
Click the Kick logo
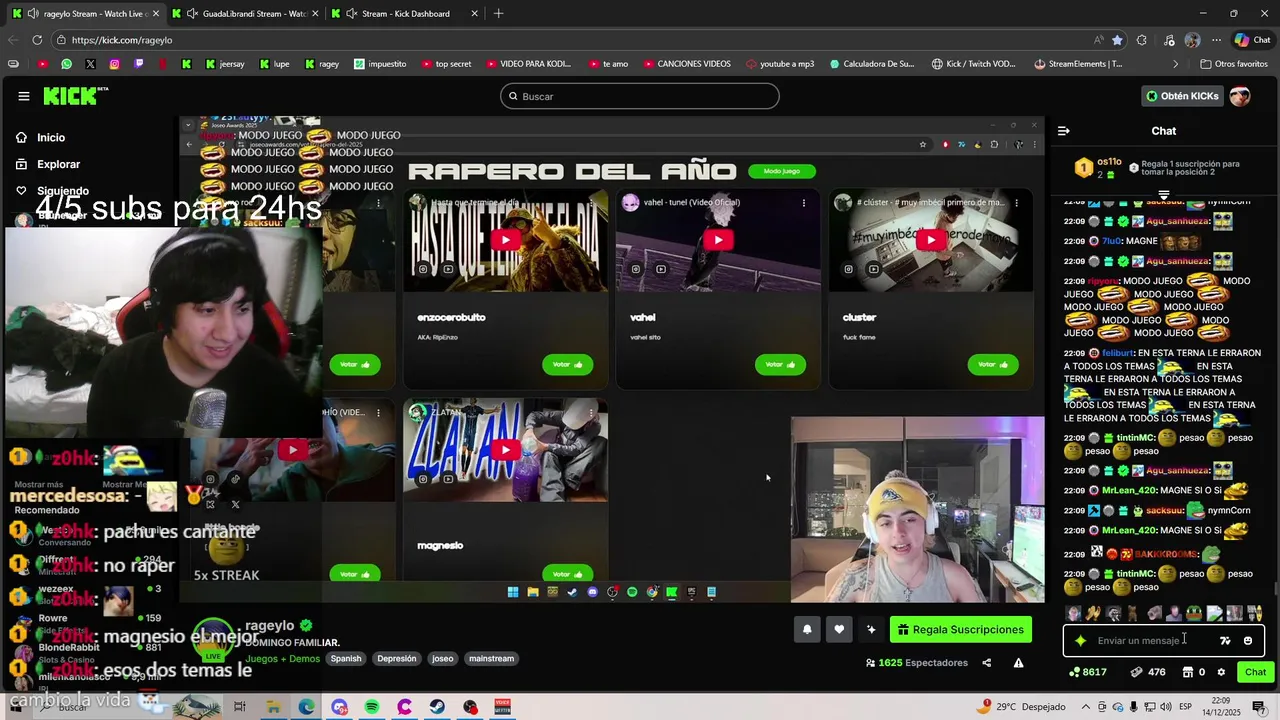click(75, 96)
